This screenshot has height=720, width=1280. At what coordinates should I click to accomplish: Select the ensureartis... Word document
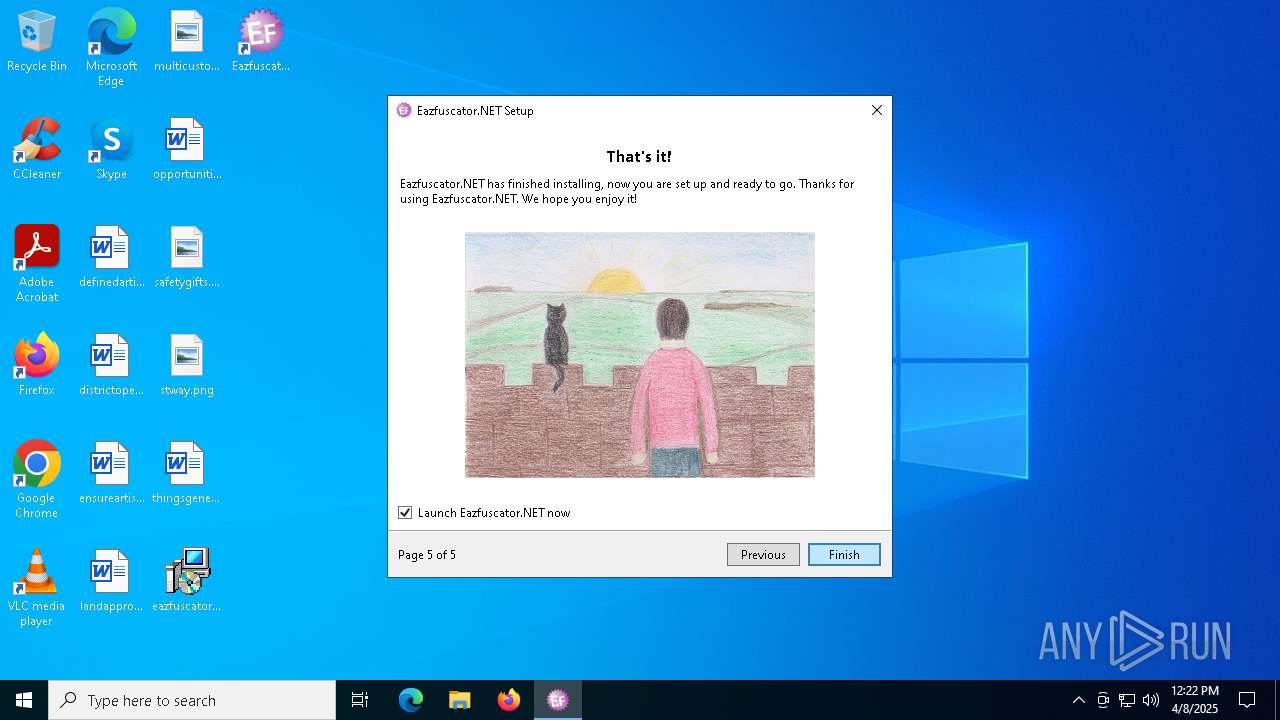(x=111, y=473)
